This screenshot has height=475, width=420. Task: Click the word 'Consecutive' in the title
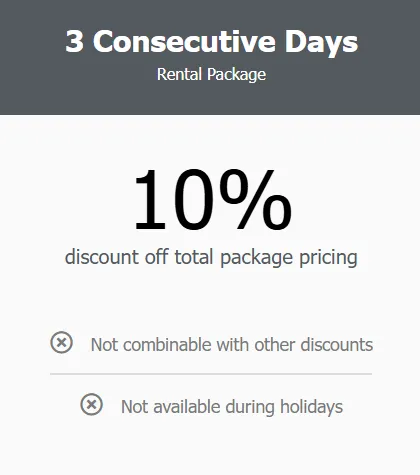click(x=184, y=41)
